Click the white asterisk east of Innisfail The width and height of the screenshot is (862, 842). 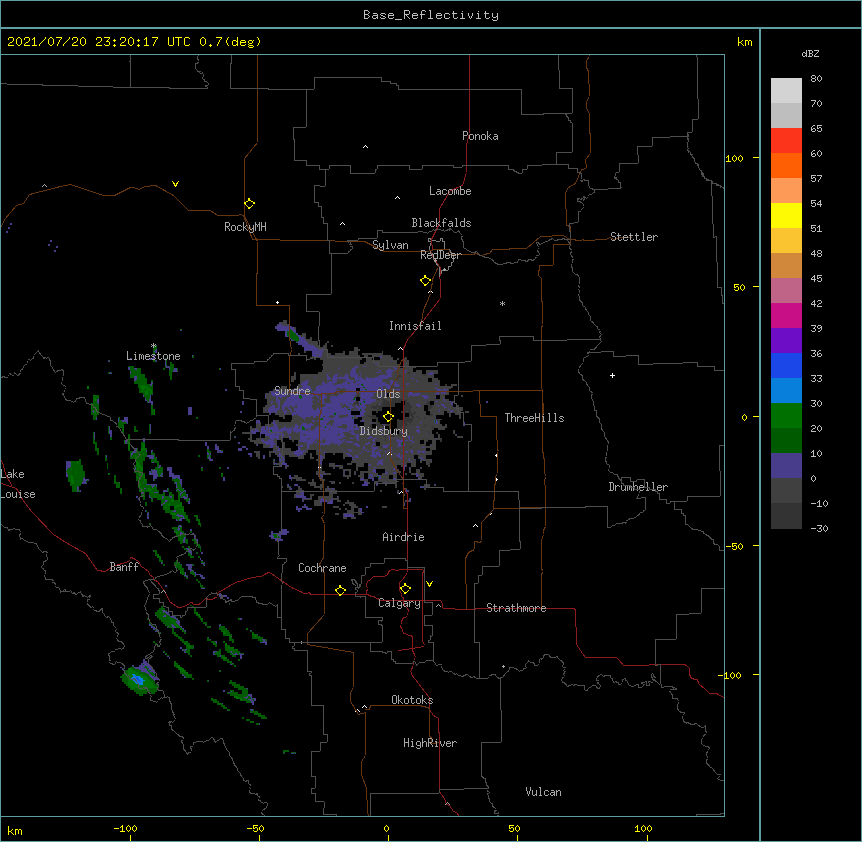[x=502, y=303]
